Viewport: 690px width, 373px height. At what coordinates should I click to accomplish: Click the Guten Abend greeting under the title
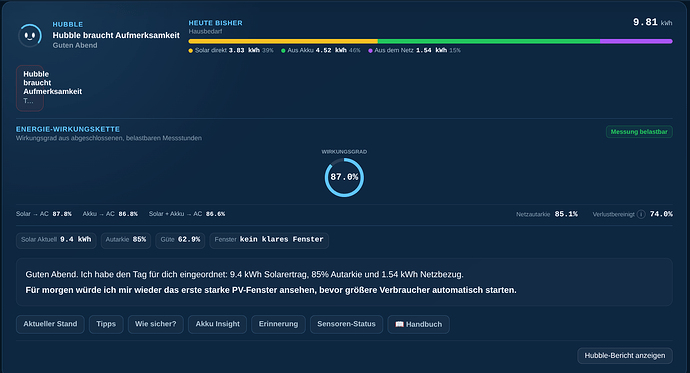75,45
